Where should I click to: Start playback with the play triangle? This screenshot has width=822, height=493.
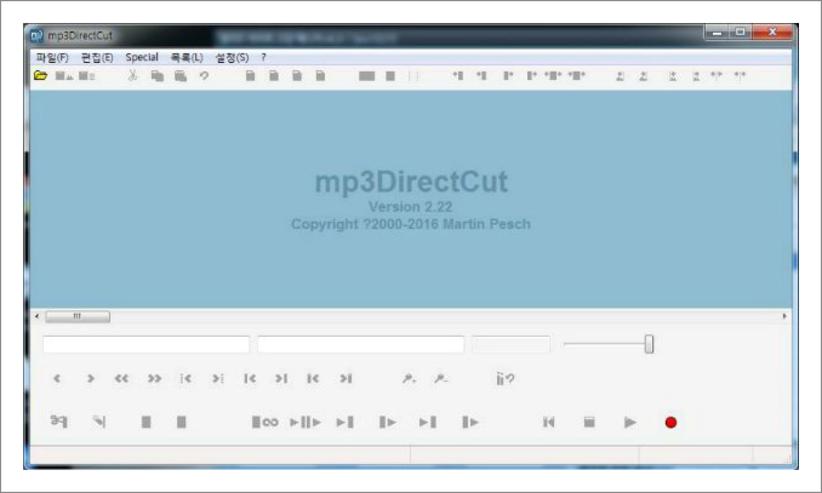(630, 422)
